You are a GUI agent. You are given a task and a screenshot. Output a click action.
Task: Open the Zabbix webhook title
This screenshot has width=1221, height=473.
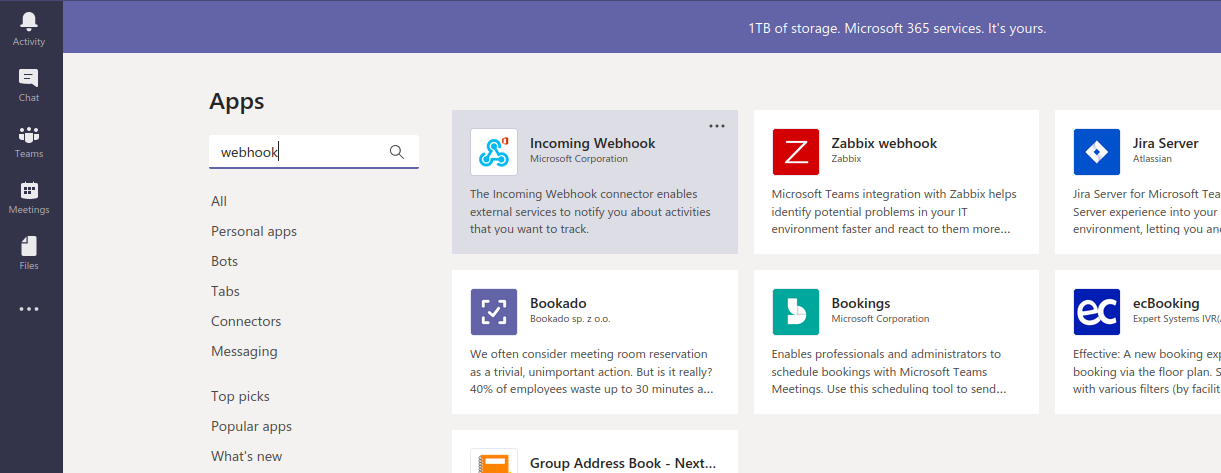[x=885, y=143]
